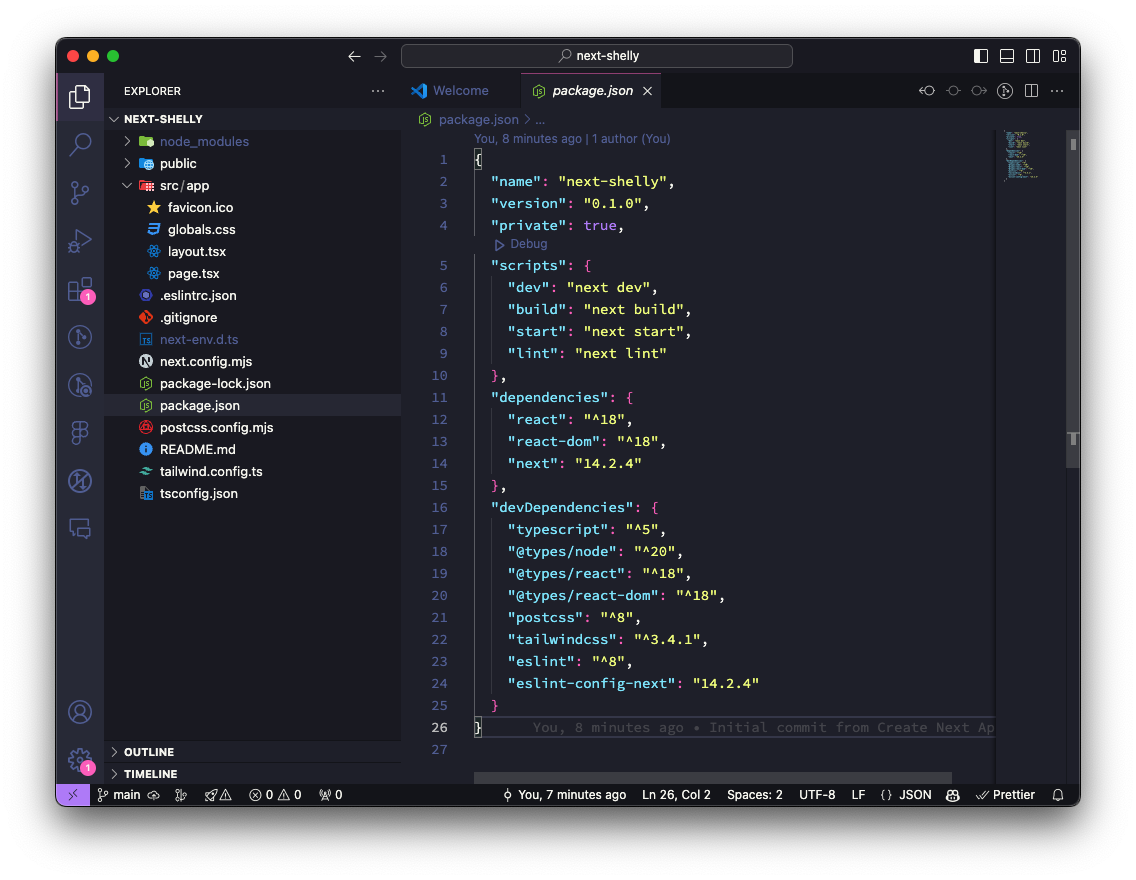The width and height of the screenshot is (1136, 880).
Task: Open the Run and Debug view
Action: (x=80, y=240)
